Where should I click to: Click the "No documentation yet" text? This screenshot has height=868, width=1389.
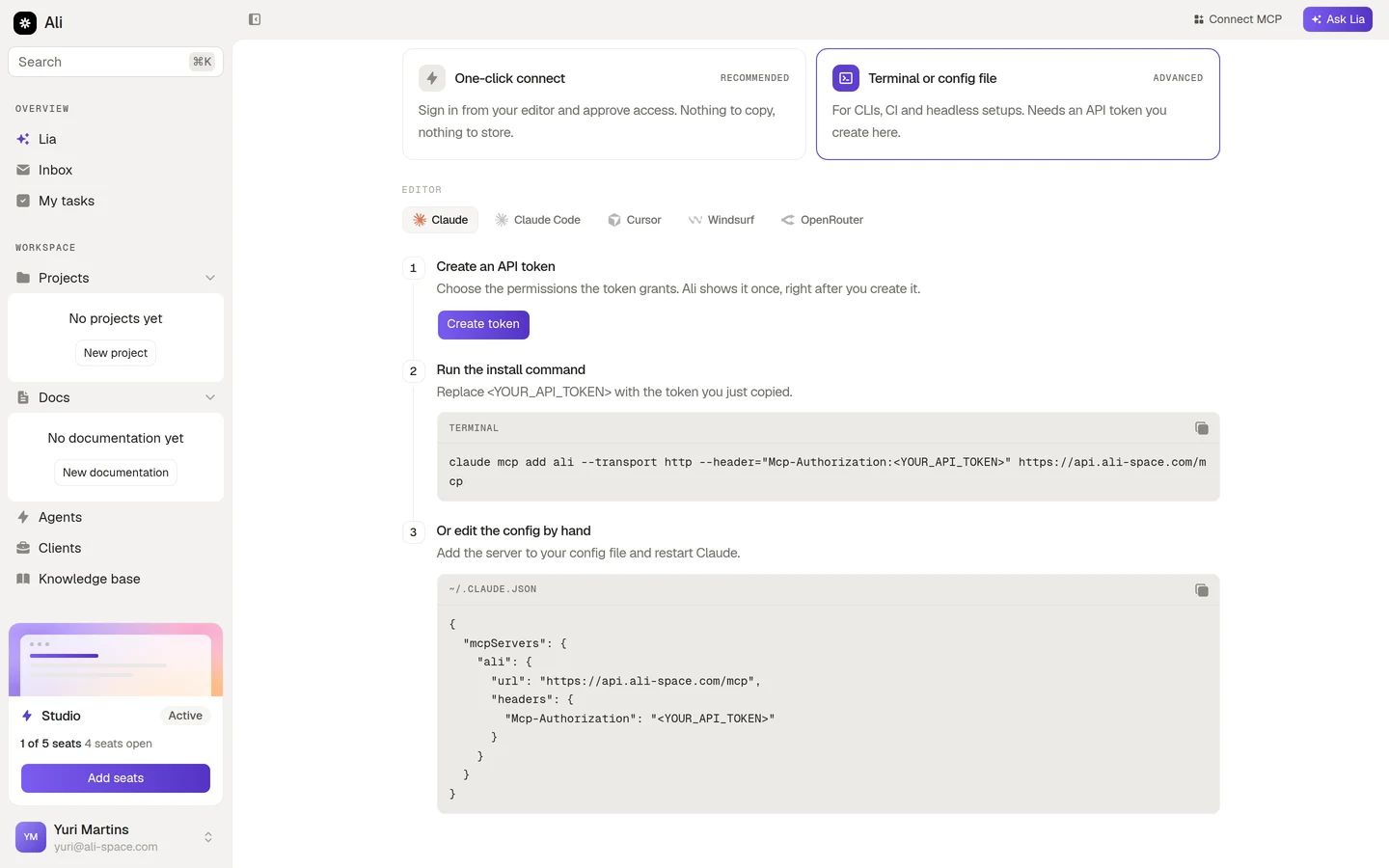pos(116,438)
